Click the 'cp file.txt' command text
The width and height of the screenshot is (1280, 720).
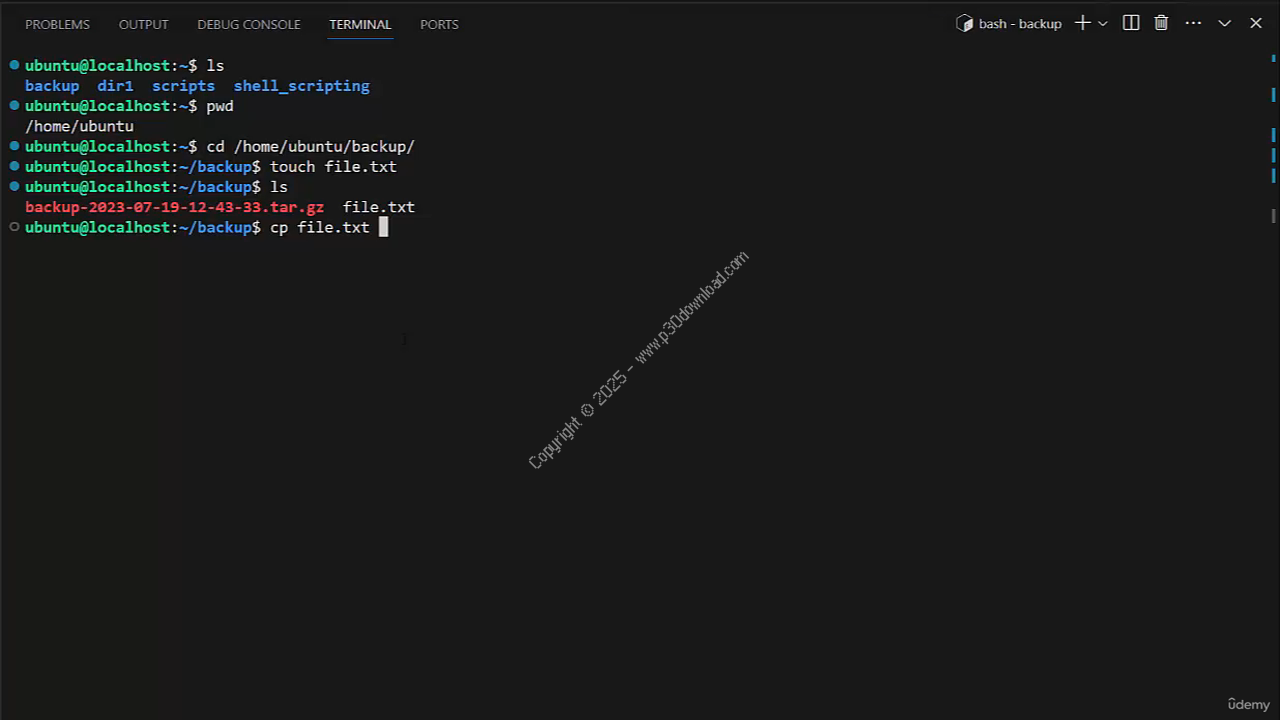point(319,227)
